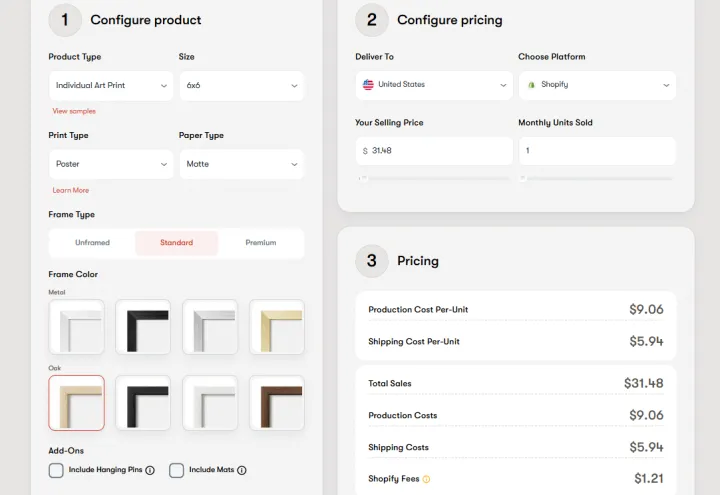Click the Shopify logo icon in platform selector

532,85
